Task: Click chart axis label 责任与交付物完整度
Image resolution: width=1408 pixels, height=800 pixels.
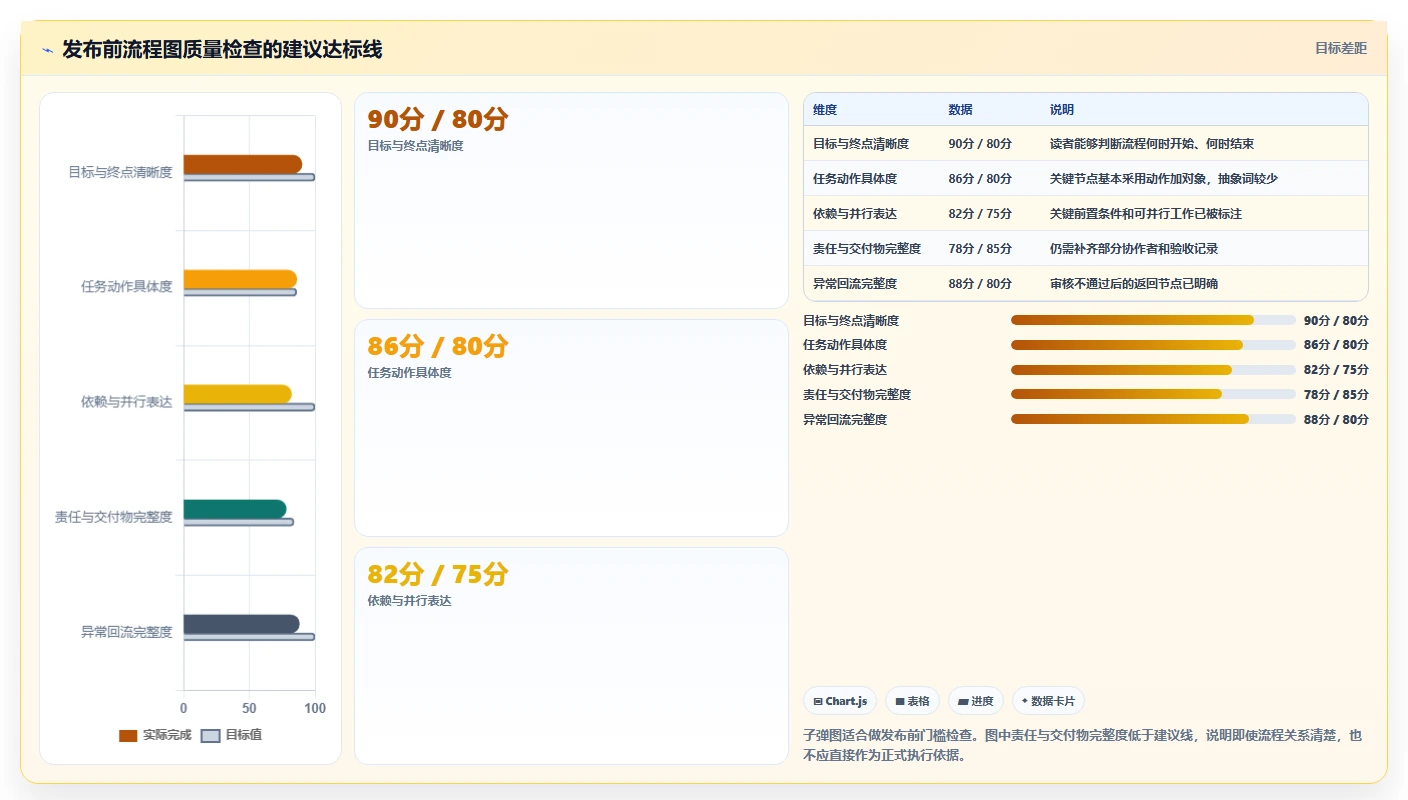Action: tap(114, 517)
